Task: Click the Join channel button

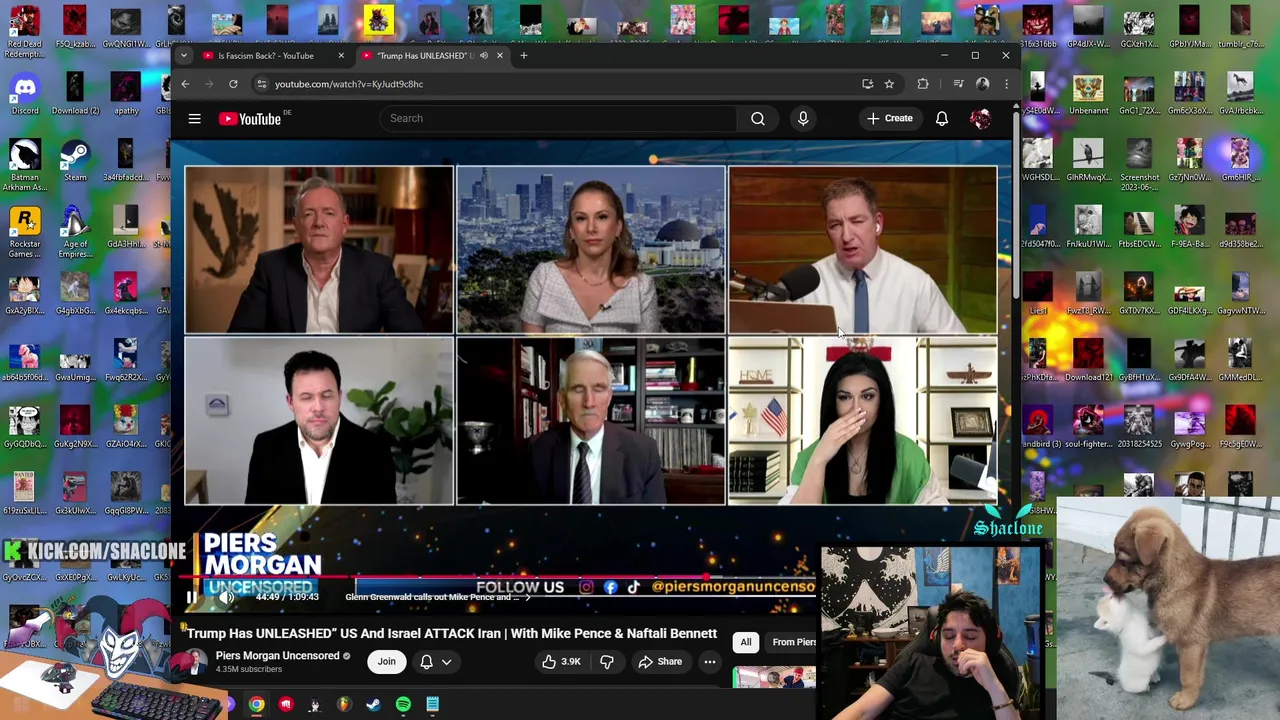Action: (x=386, y=661)
